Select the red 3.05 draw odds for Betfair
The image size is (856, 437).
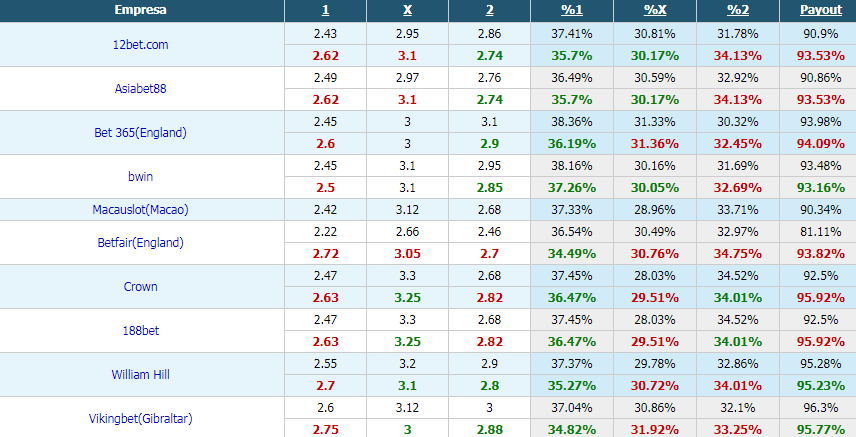tap(407, 254)
